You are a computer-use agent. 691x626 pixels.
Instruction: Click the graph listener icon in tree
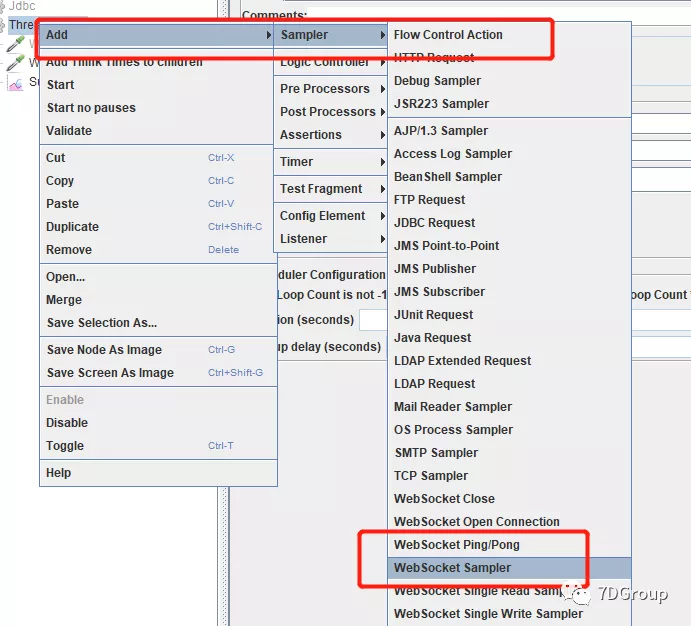click(x=15, y=83)
